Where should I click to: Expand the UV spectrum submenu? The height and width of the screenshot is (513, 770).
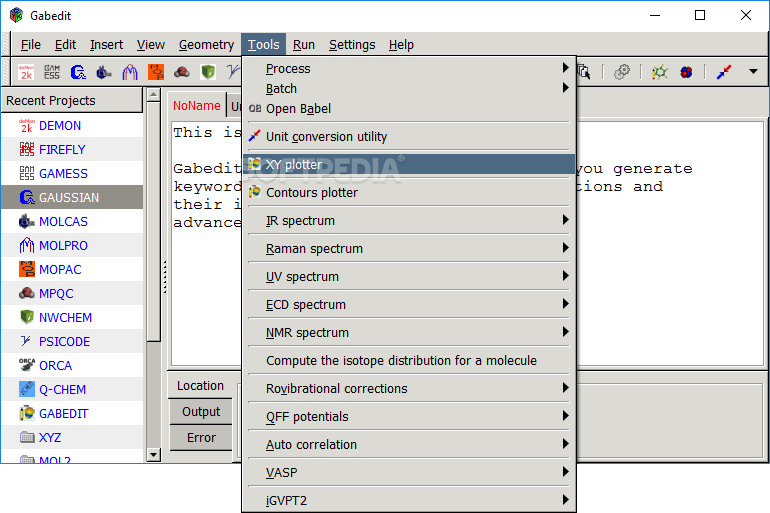point(409,276)
